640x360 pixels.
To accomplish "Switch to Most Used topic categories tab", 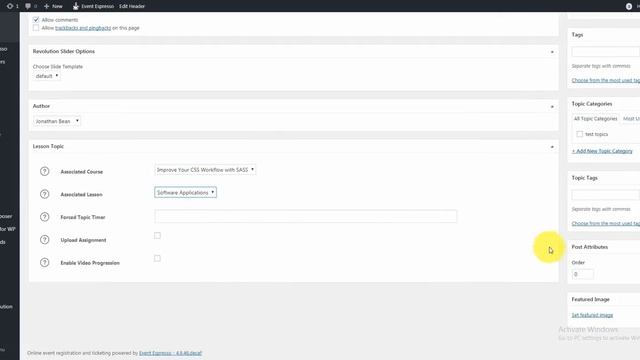I will click(x=631, y=119).
